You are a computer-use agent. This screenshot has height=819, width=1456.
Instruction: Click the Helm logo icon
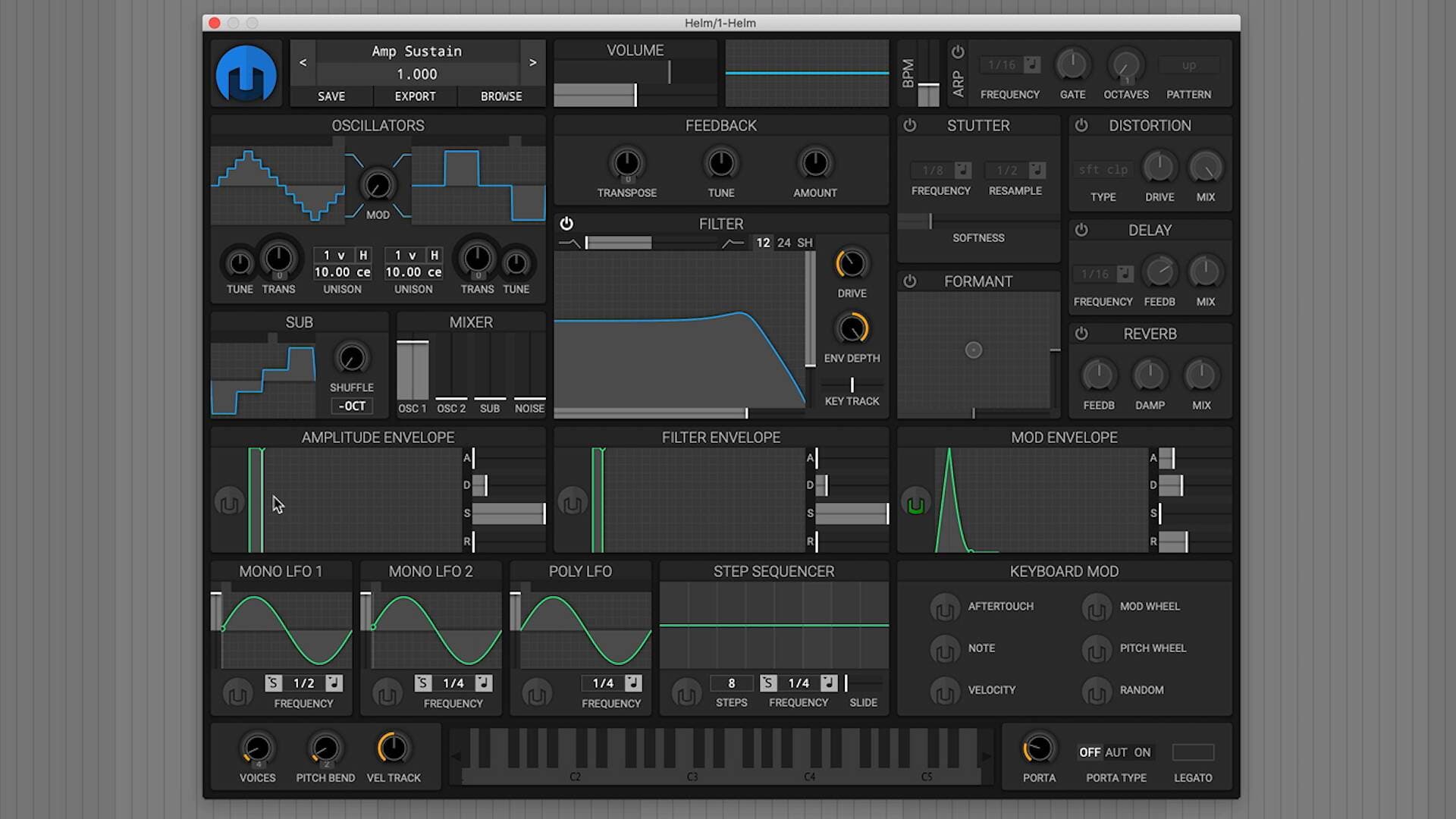click(246, 74)
